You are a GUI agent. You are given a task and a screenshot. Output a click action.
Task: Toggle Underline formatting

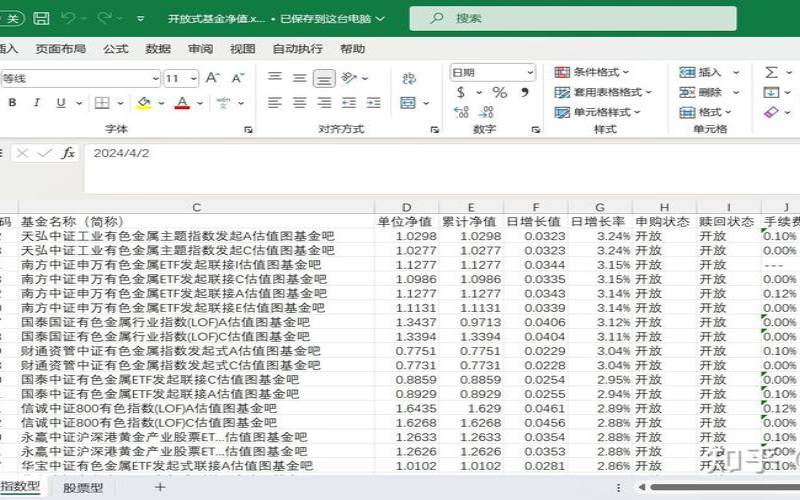coord(61,103)
